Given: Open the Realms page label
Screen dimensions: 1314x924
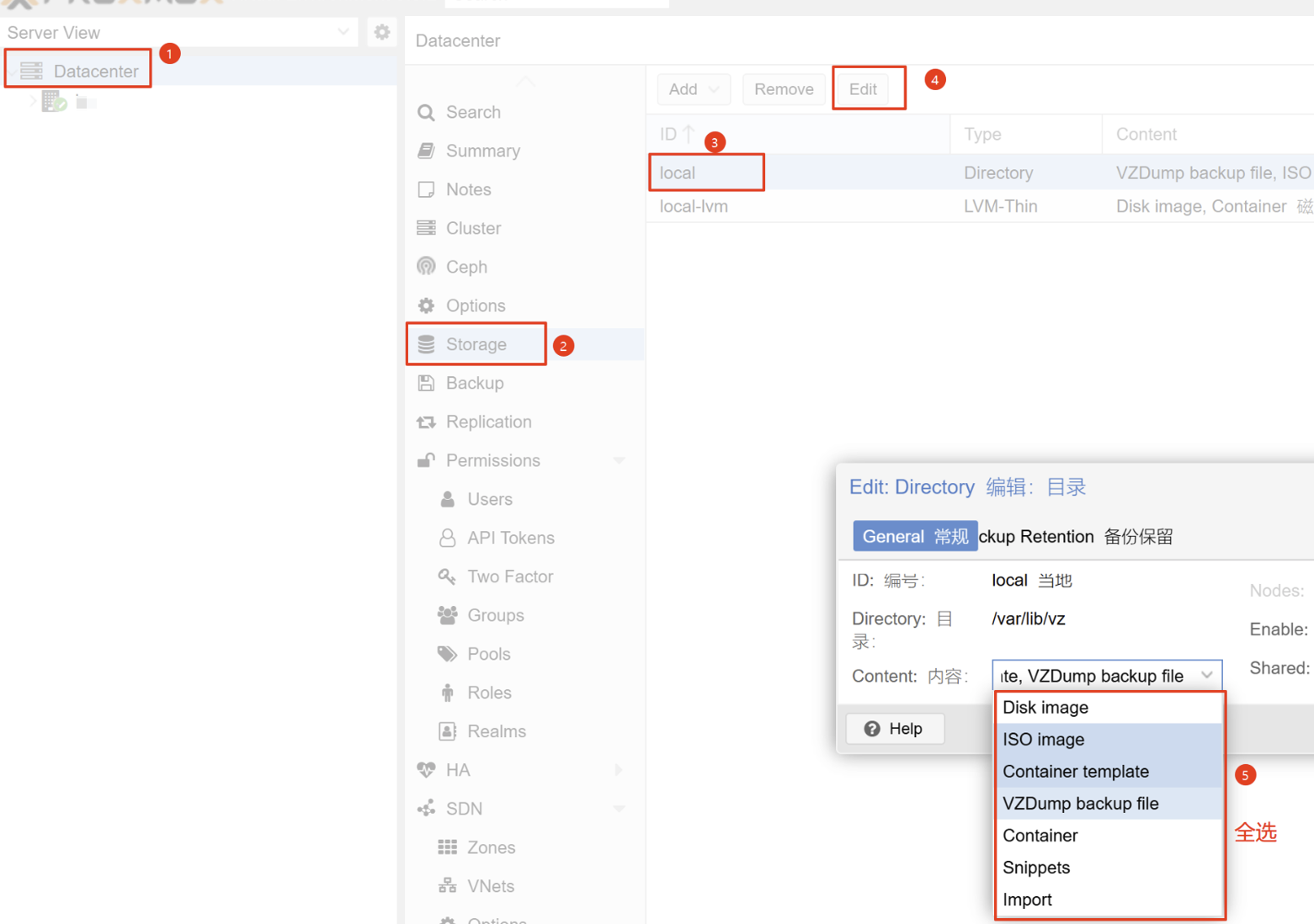Looking at the screenshot, I should point(497,731).
